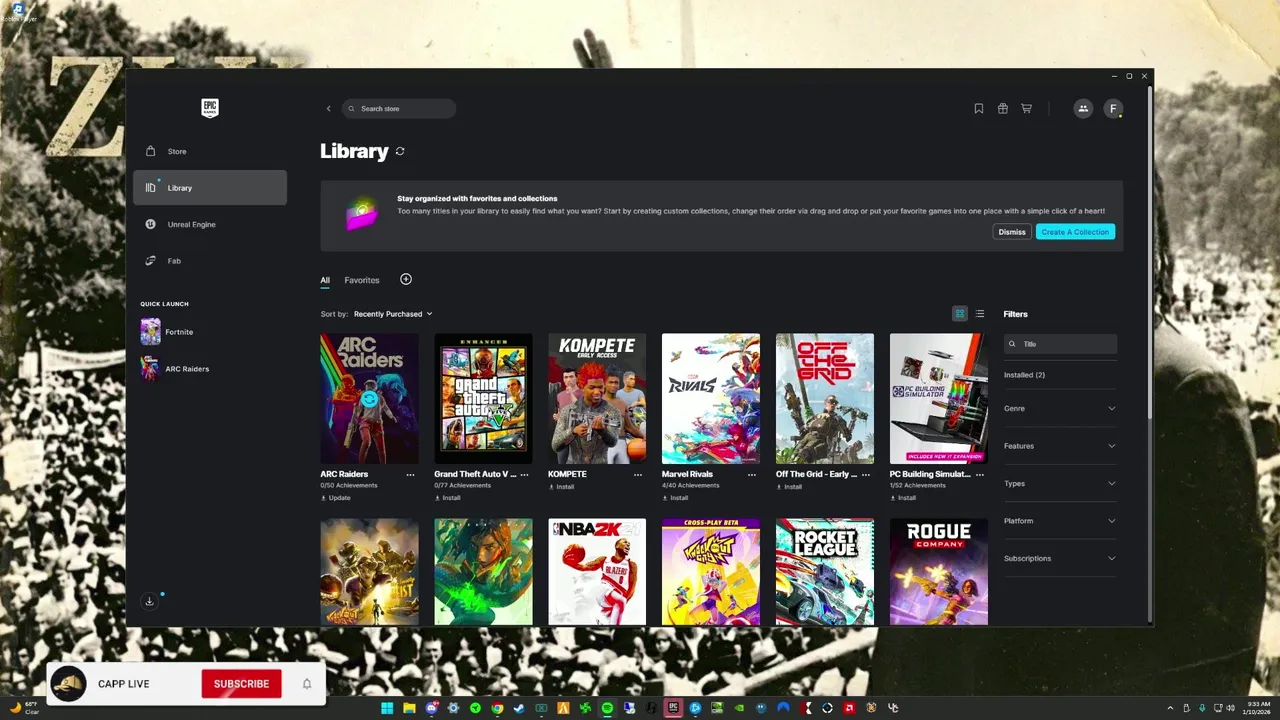Expand the Platform filter

[x=1060, y=521]
